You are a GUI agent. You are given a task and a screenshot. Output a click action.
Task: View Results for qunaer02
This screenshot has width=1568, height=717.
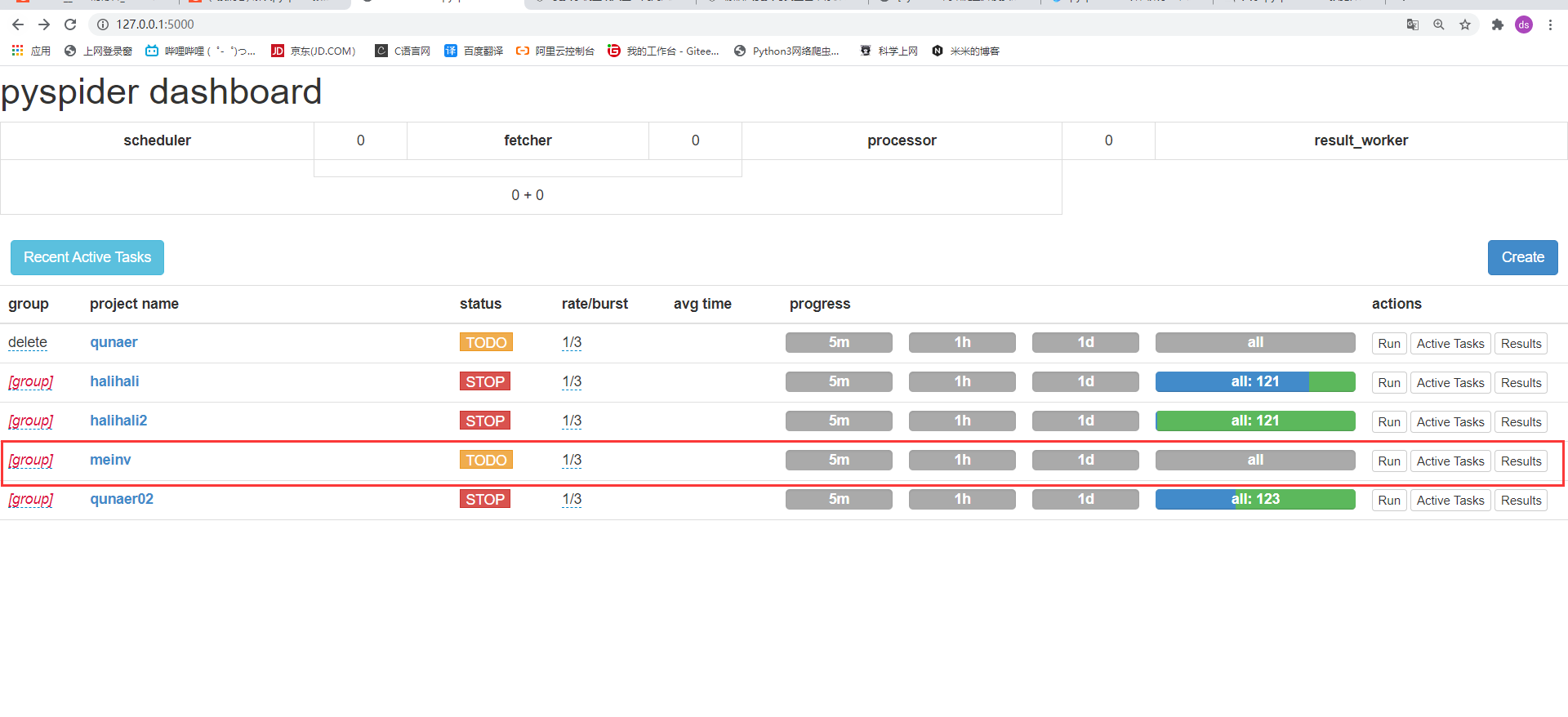pyautogui.click(x=1521, y=501)
